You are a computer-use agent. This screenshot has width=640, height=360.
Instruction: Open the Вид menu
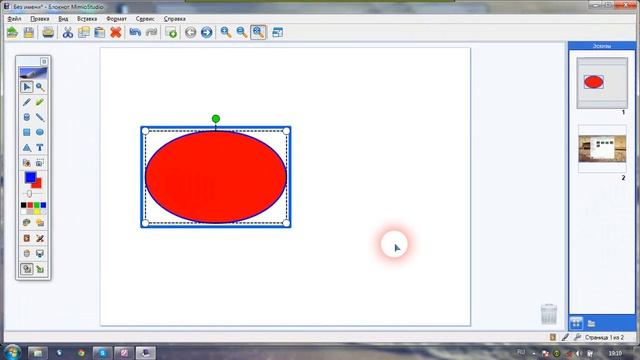tap(63, 19)
